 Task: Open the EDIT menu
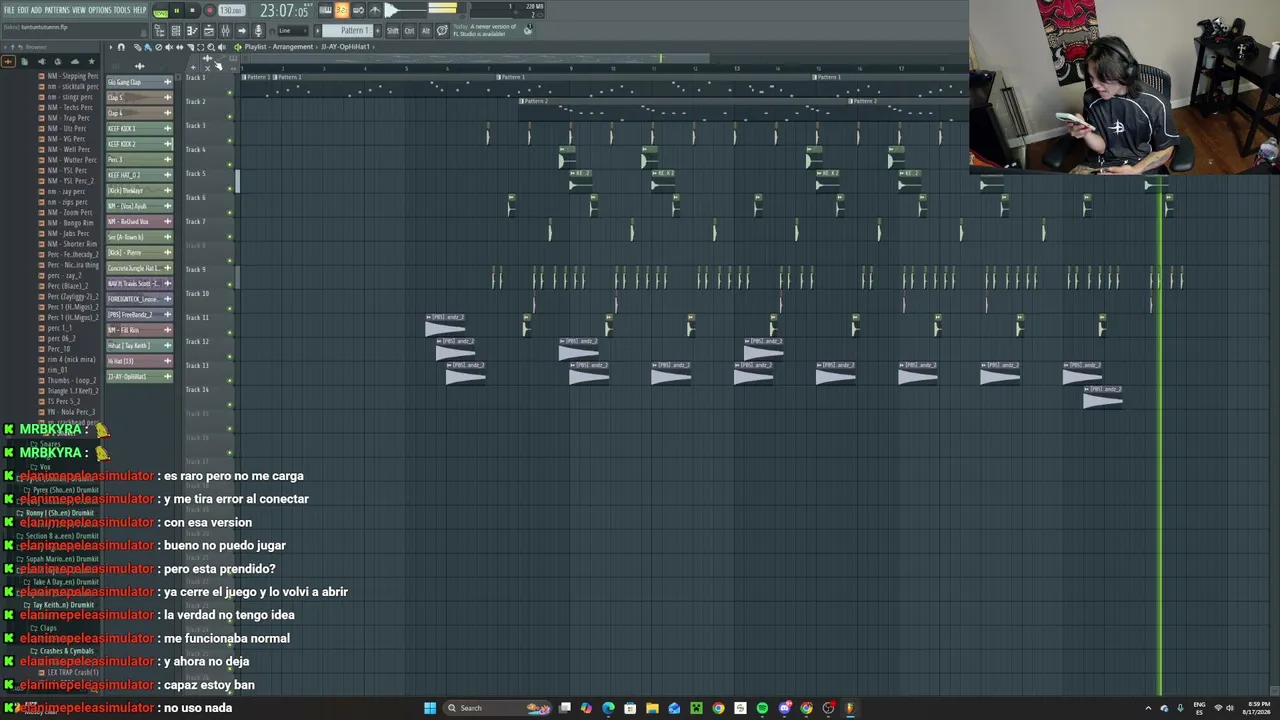click(x=23, y=10)
